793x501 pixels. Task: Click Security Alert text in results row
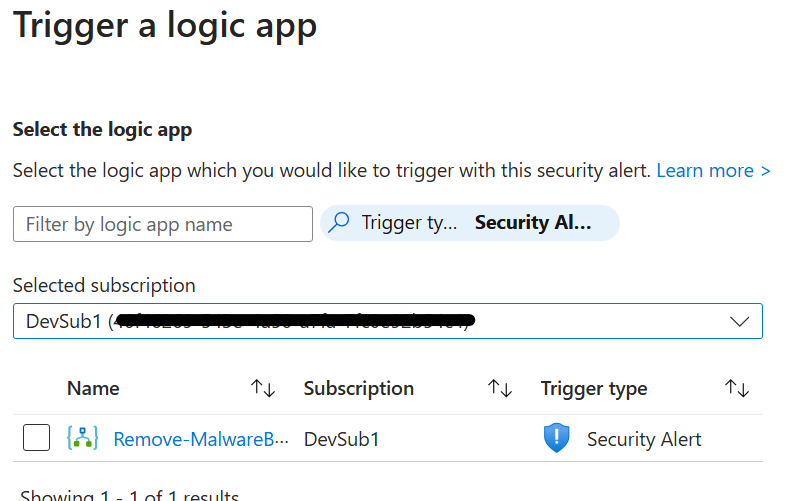click(x=644, y=439)
